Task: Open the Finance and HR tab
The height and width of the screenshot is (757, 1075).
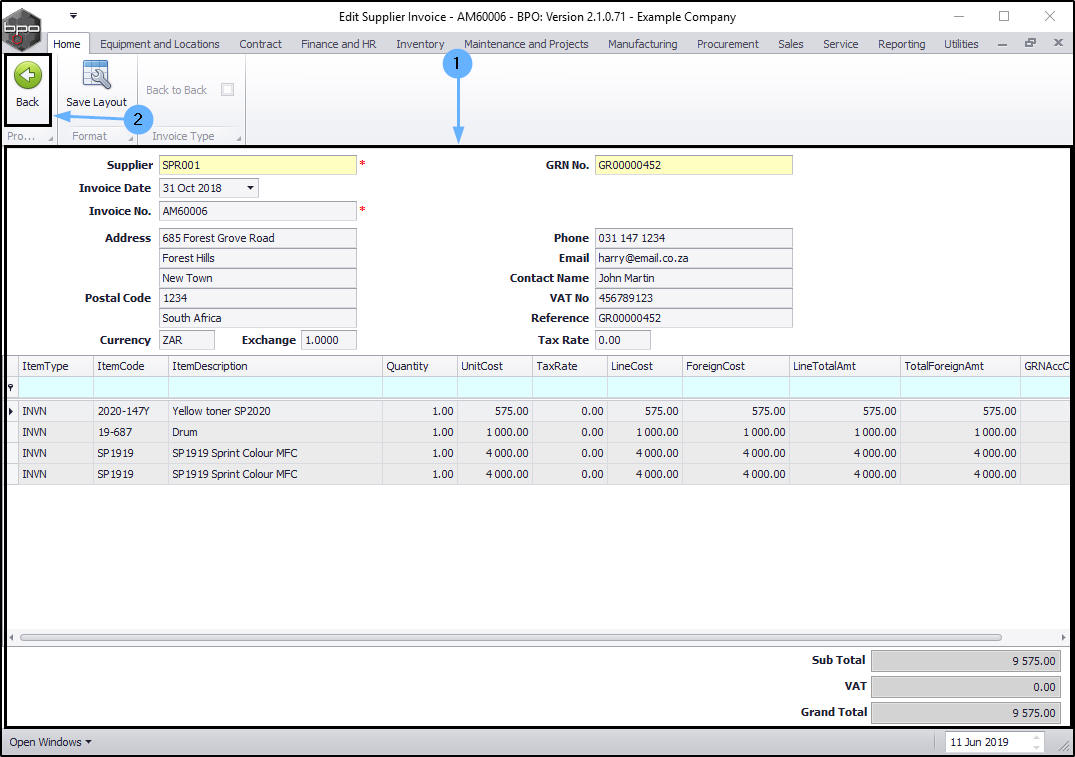Action: 338,44
